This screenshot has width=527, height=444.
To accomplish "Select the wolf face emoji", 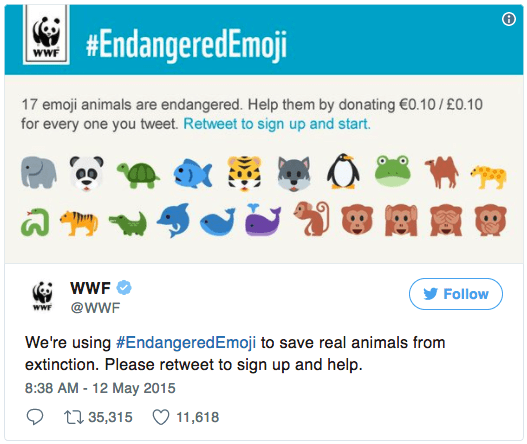I will (x=294, y=173).
